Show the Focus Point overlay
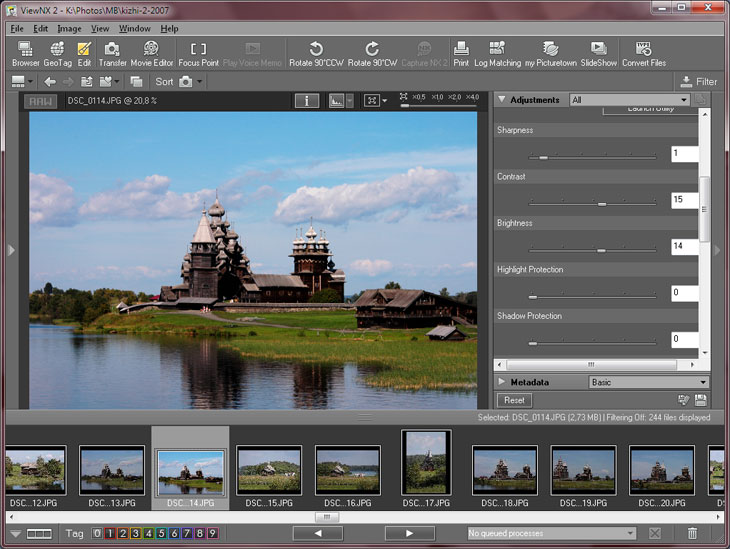Screen dimensions: 730x549 [x=198, y=54]
